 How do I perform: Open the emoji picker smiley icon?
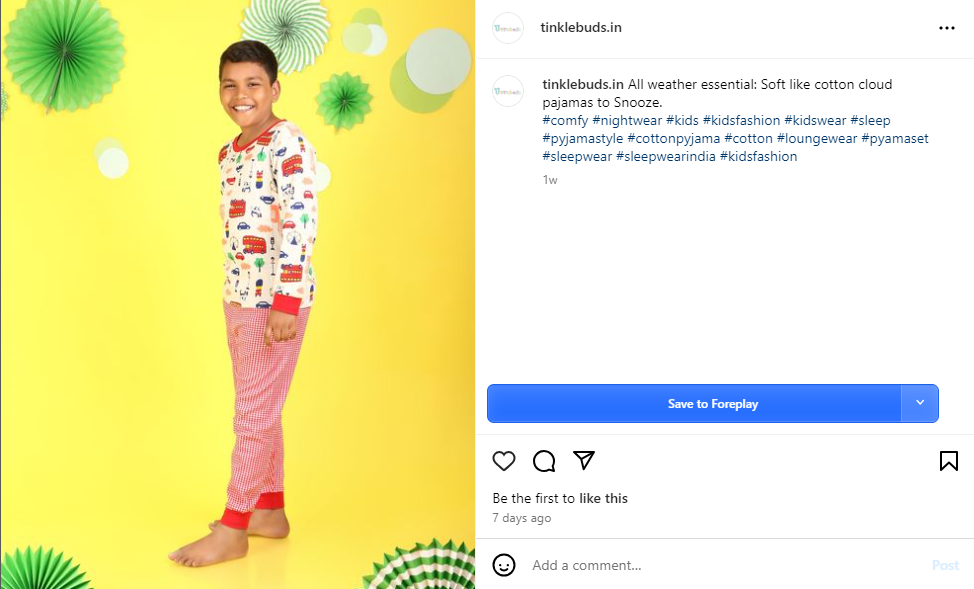[x=504, y=565]
